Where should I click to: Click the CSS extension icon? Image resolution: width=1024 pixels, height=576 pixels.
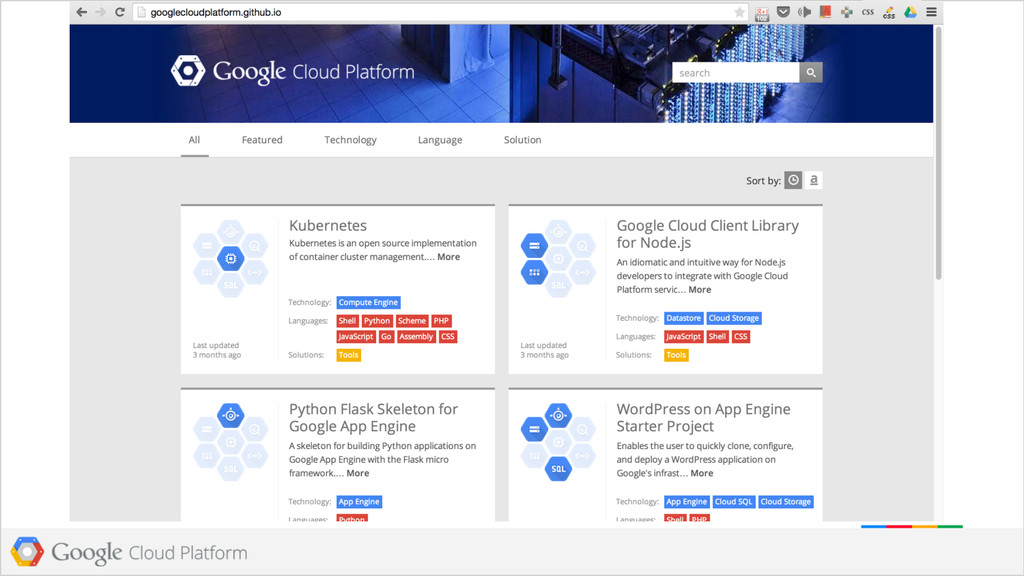(x=867, y=12)
